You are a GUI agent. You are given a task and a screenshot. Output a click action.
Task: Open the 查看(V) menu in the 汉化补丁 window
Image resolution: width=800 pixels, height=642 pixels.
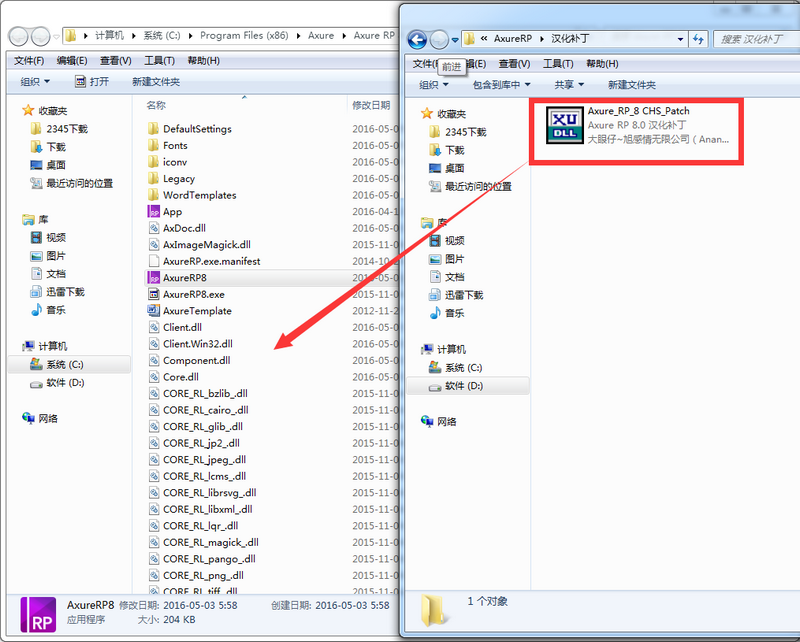point(514,64)
